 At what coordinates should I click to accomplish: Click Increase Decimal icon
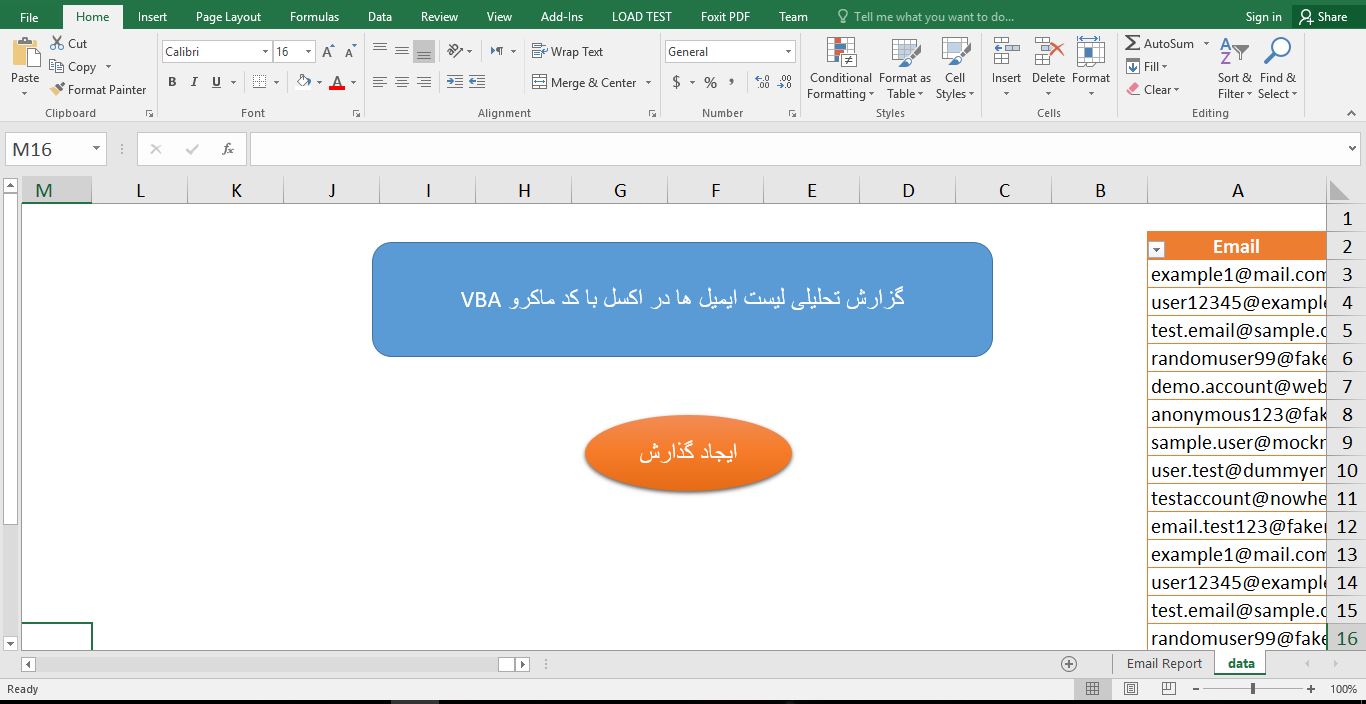pyautogui.click(x=763, y=82)
